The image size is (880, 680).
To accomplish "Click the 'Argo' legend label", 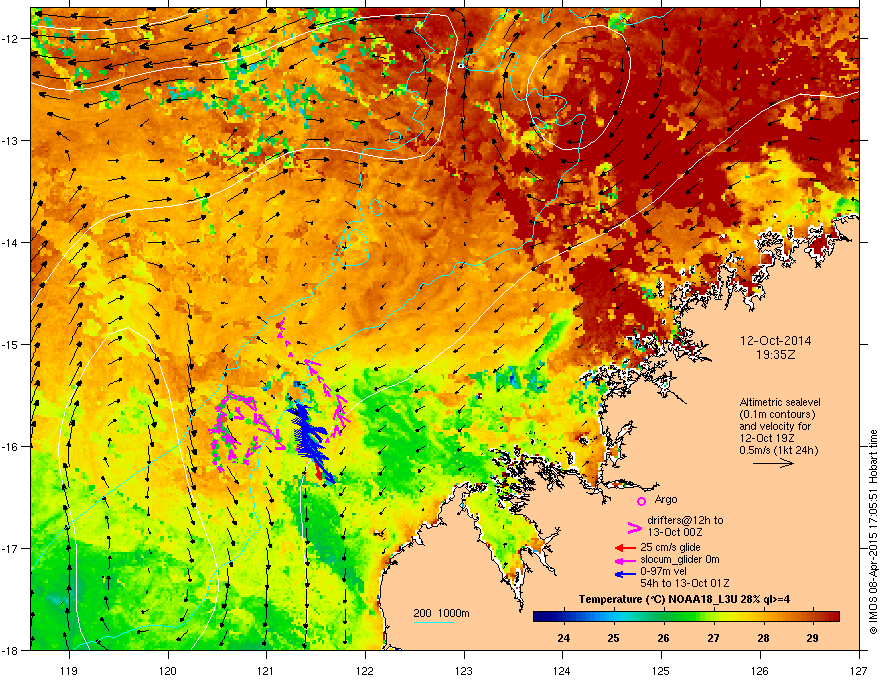I will point(666,499).
